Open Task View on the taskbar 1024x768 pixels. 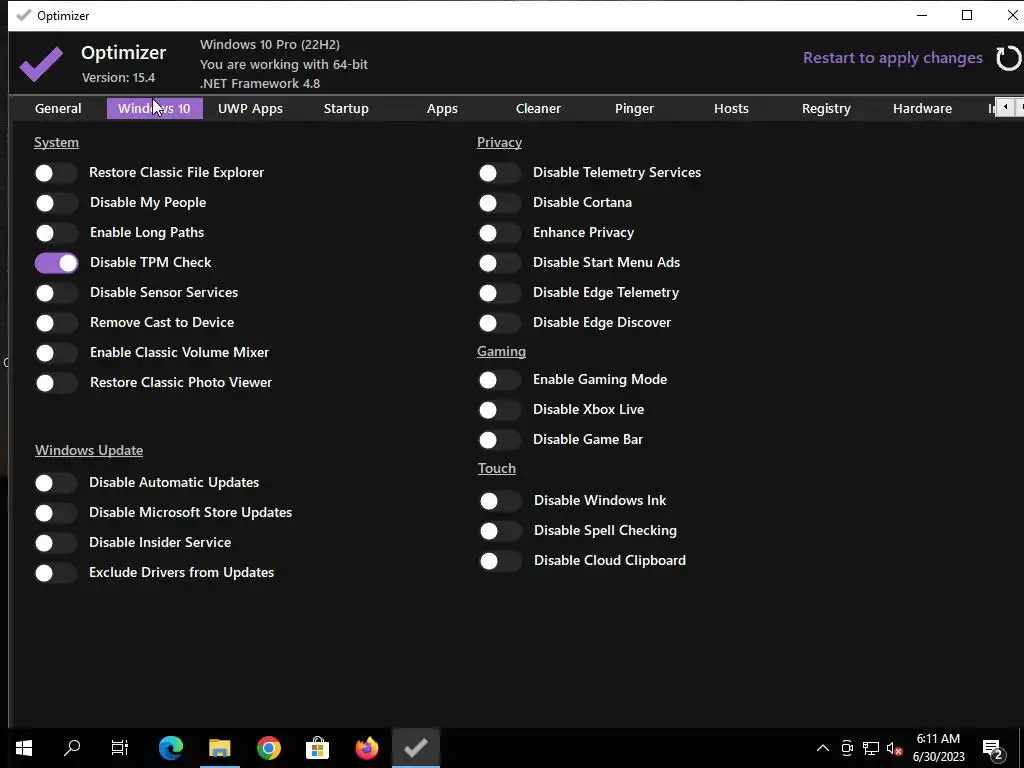pos(120,748)
